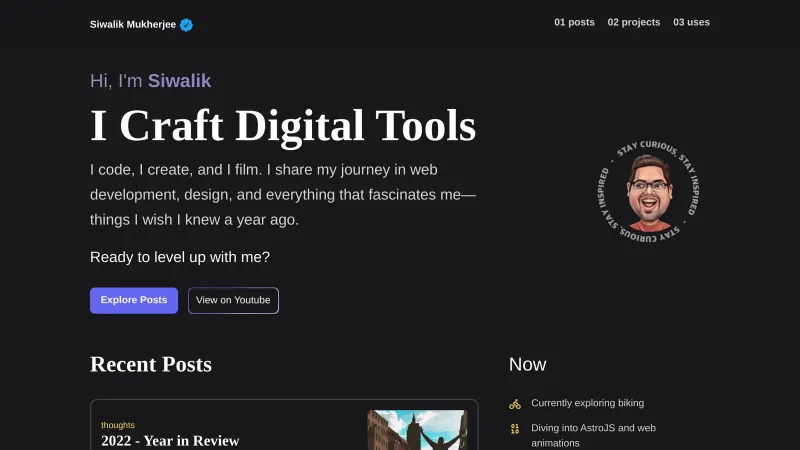Click the yellow bicycle icon
The height and width of the screenshot is (450, 800).
point(515,404)
